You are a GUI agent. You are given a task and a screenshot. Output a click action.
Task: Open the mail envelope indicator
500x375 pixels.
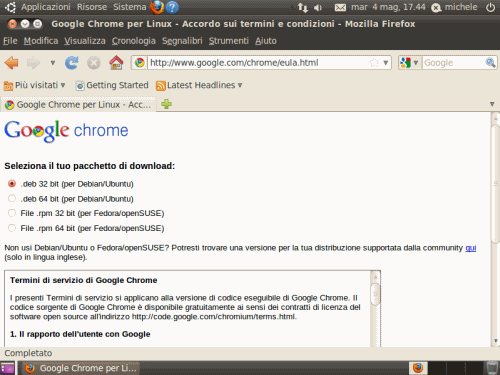[340, 7]
